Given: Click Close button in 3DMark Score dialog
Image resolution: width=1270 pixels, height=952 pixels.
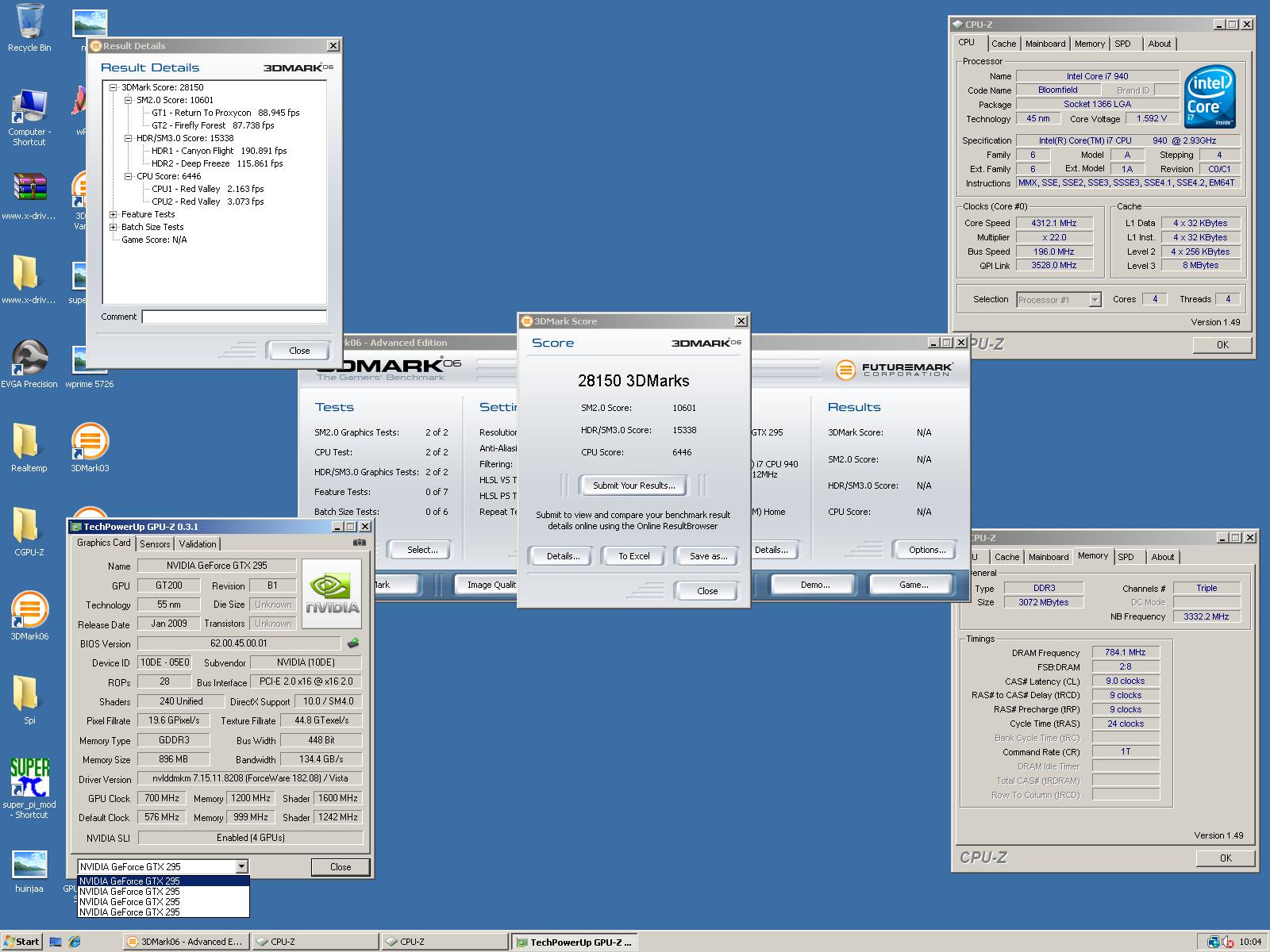Looking at the screenshot, I should click(x=707, y=591).
